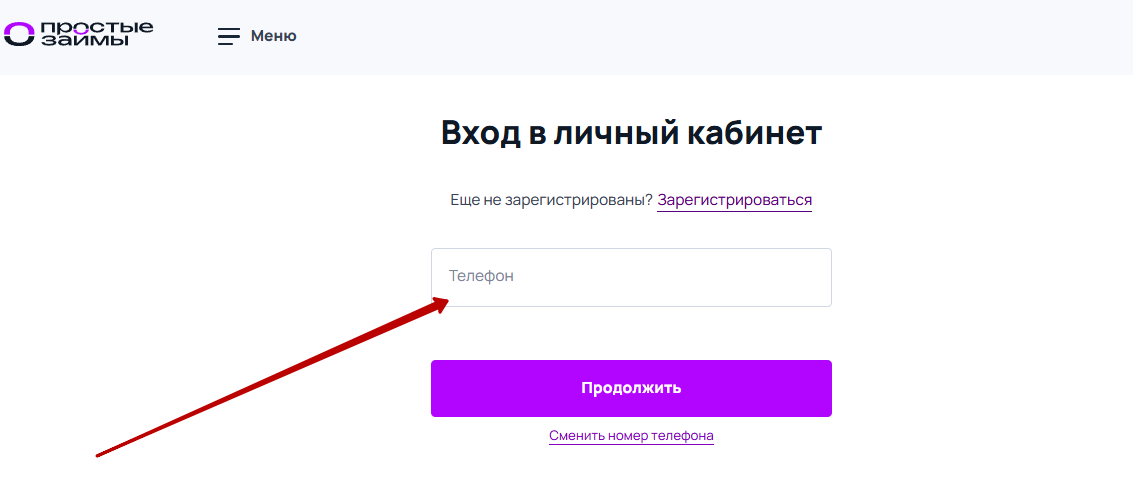This screenshot has width=1133, height=489.
Task: Follow the Зарегистрироваться link
Action: click(734, 200)
